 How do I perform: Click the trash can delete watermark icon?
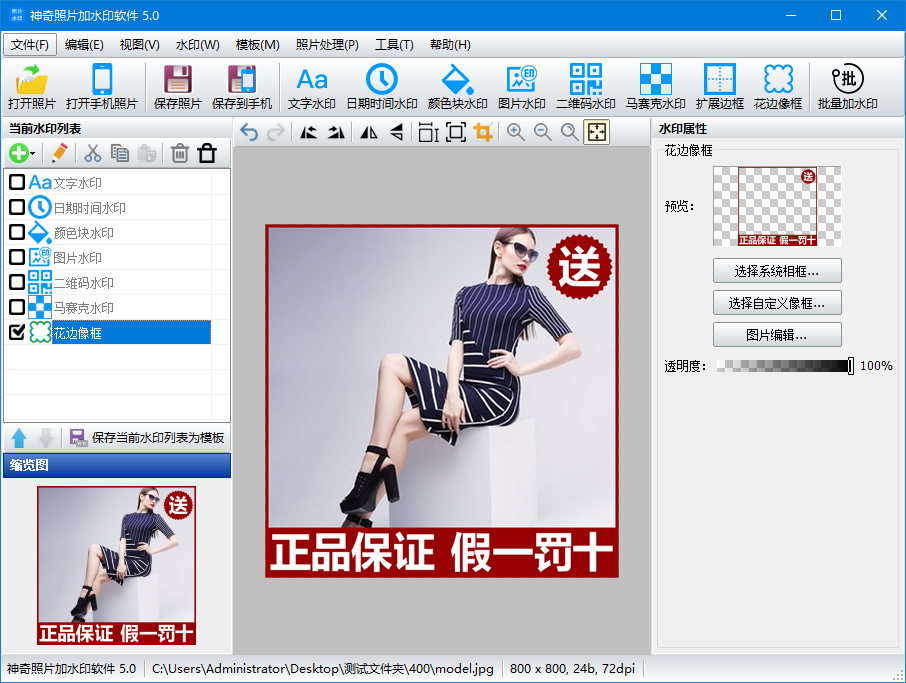[x=180, y=153]
